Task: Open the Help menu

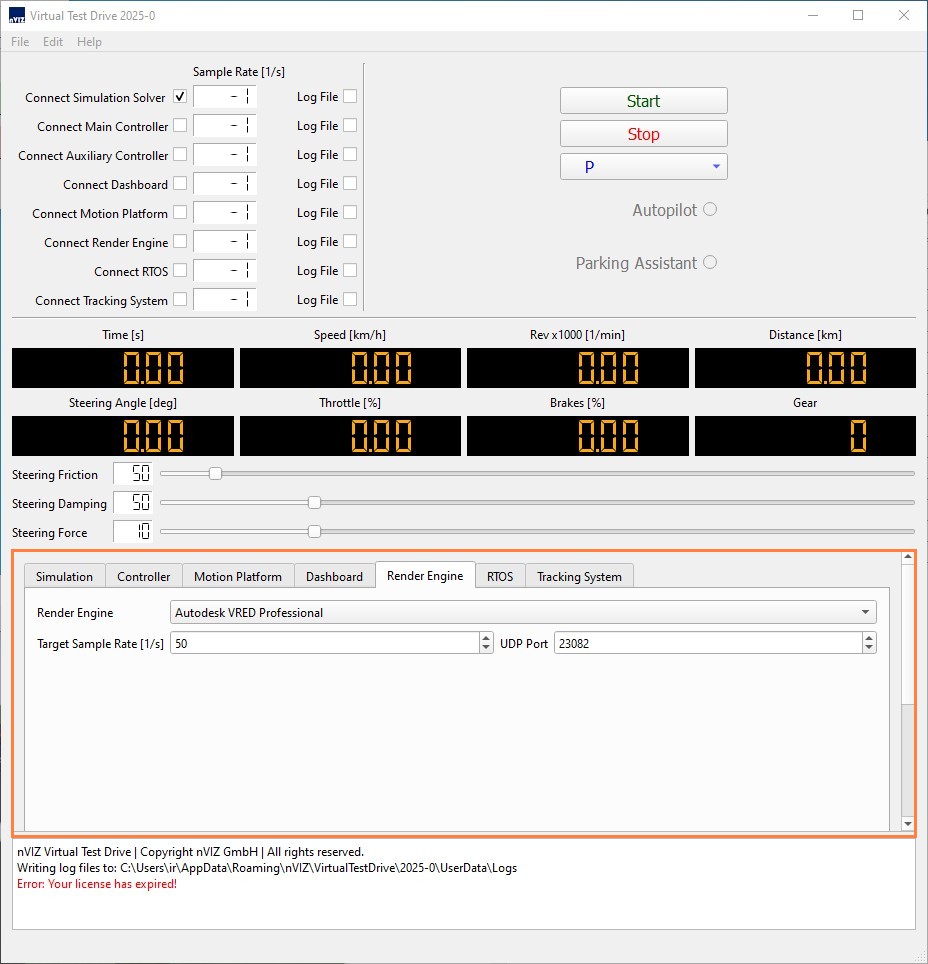Action: pyautogui.click(x=89, y=42)
